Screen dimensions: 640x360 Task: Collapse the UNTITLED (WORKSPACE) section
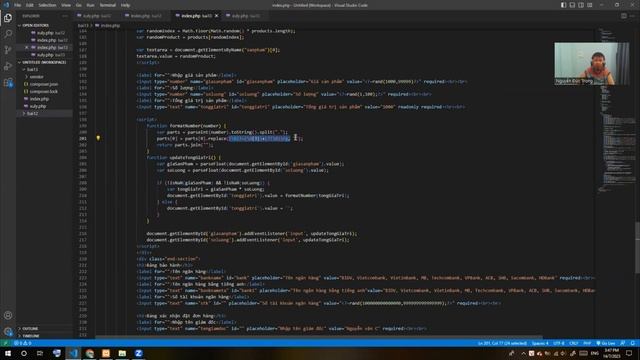click(x=44, y=62)
